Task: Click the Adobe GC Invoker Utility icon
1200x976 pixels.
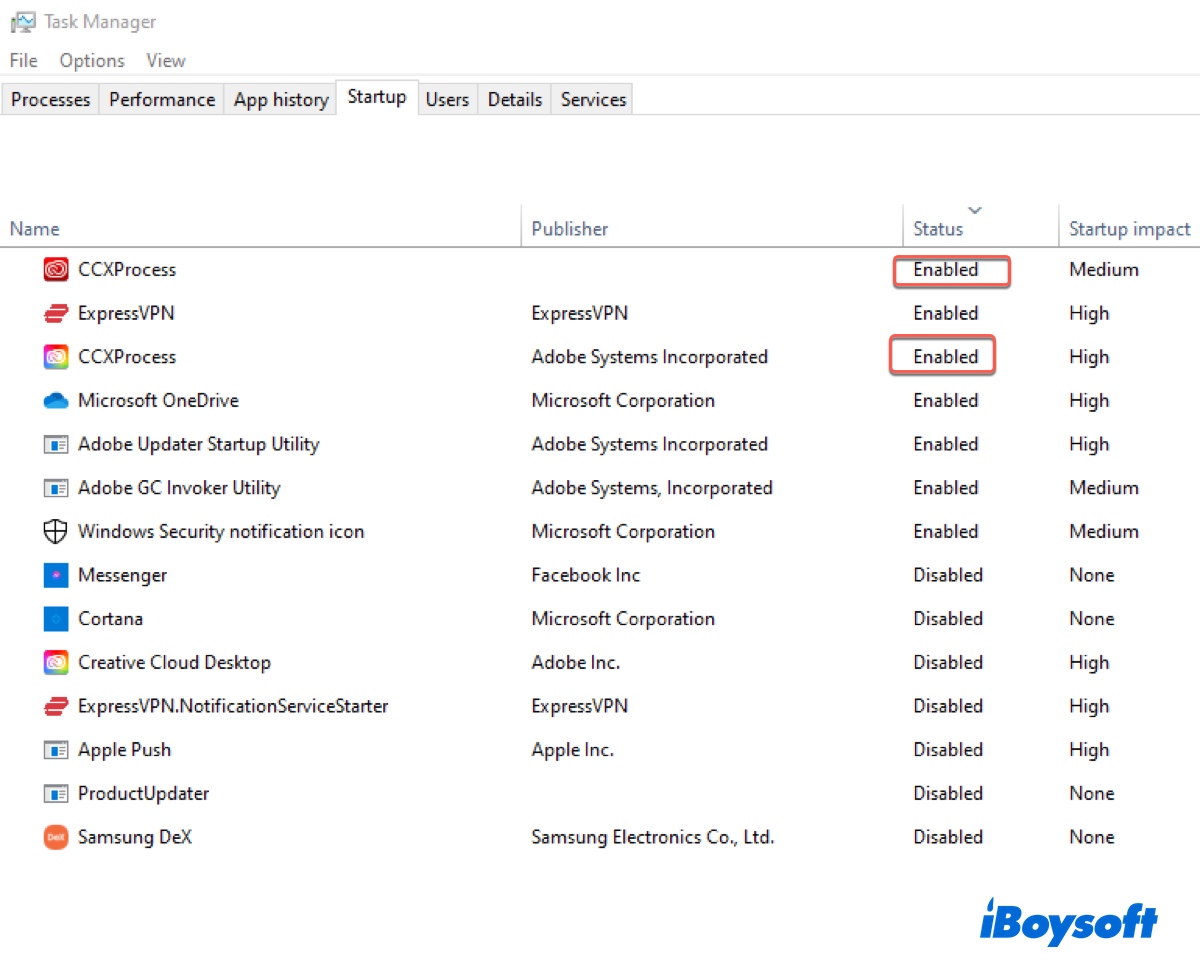Action: click(56, 488)
